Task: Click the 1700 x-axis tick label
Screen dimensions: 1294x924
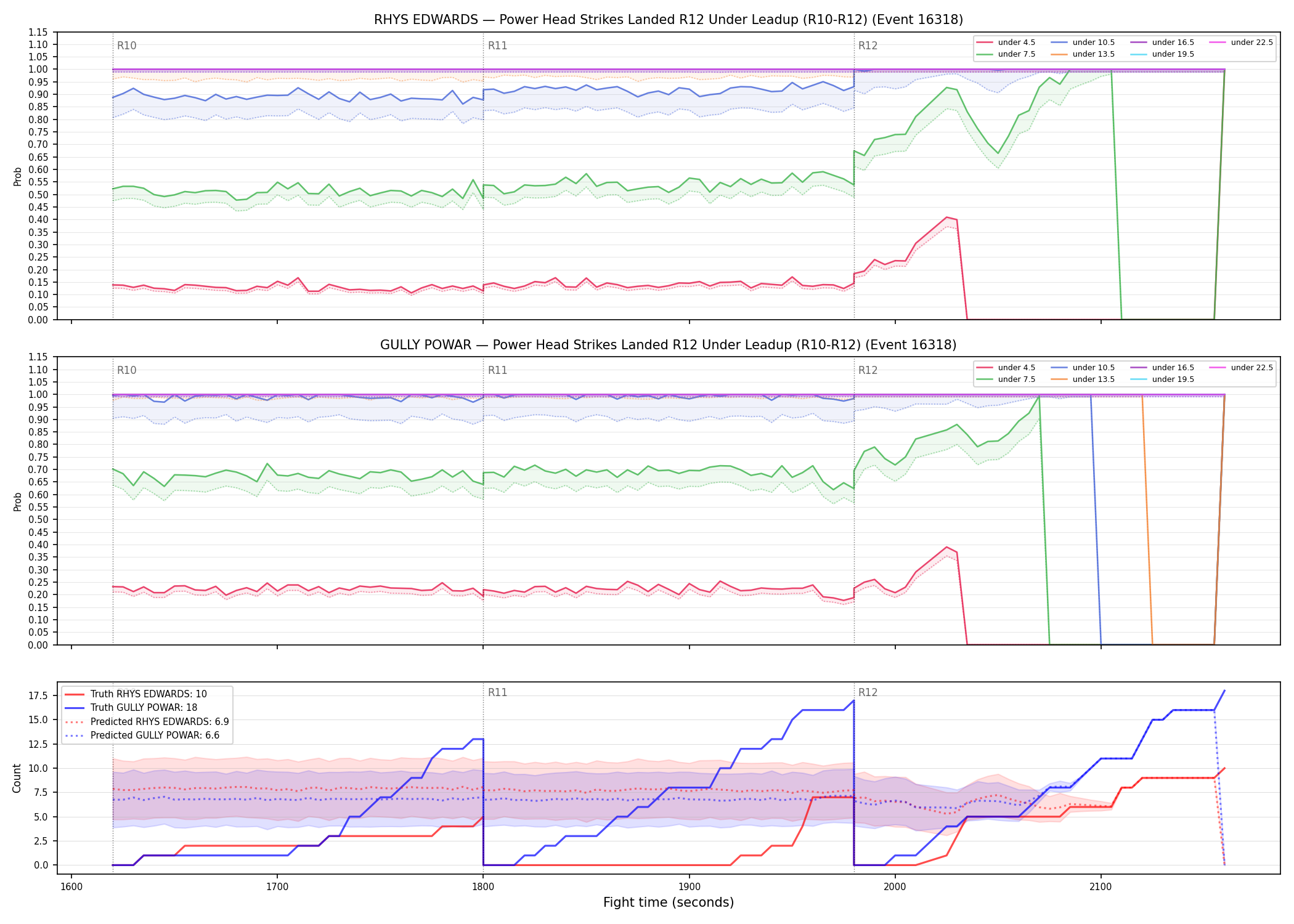Action: click(277, 887)
